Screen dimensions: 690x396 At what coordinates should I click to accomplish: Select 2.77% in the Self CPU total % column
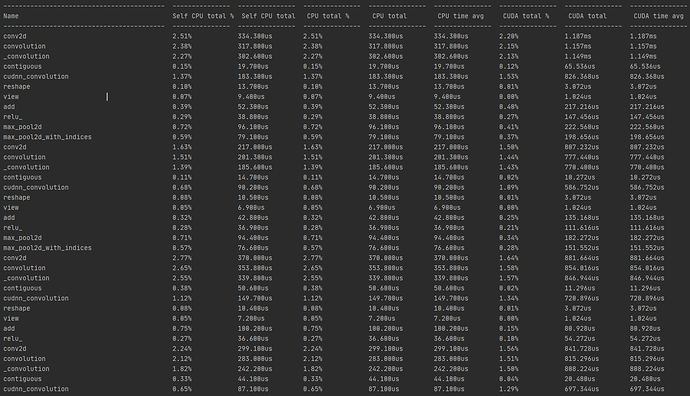[x=182, y=258]
